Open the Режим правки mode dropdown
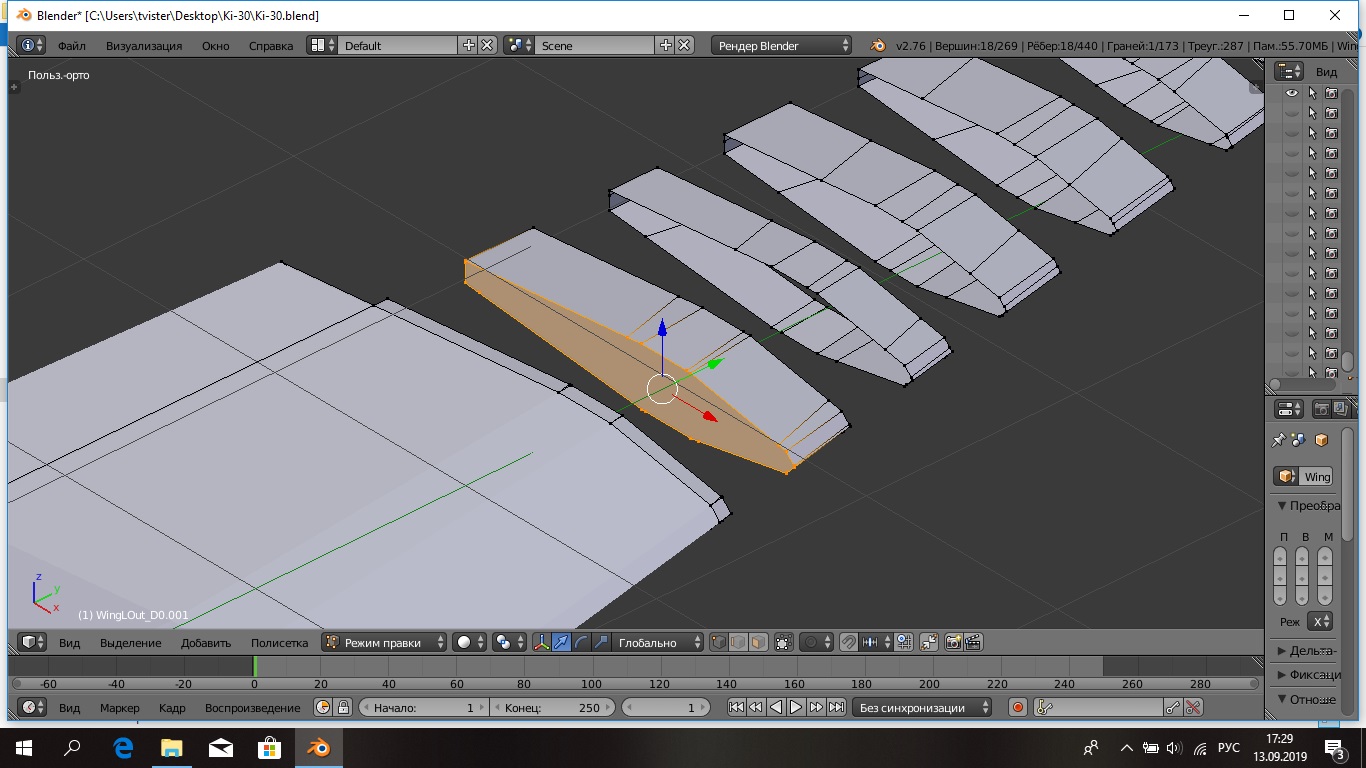This screenshot has height=768, width=1366. point(385,643)
